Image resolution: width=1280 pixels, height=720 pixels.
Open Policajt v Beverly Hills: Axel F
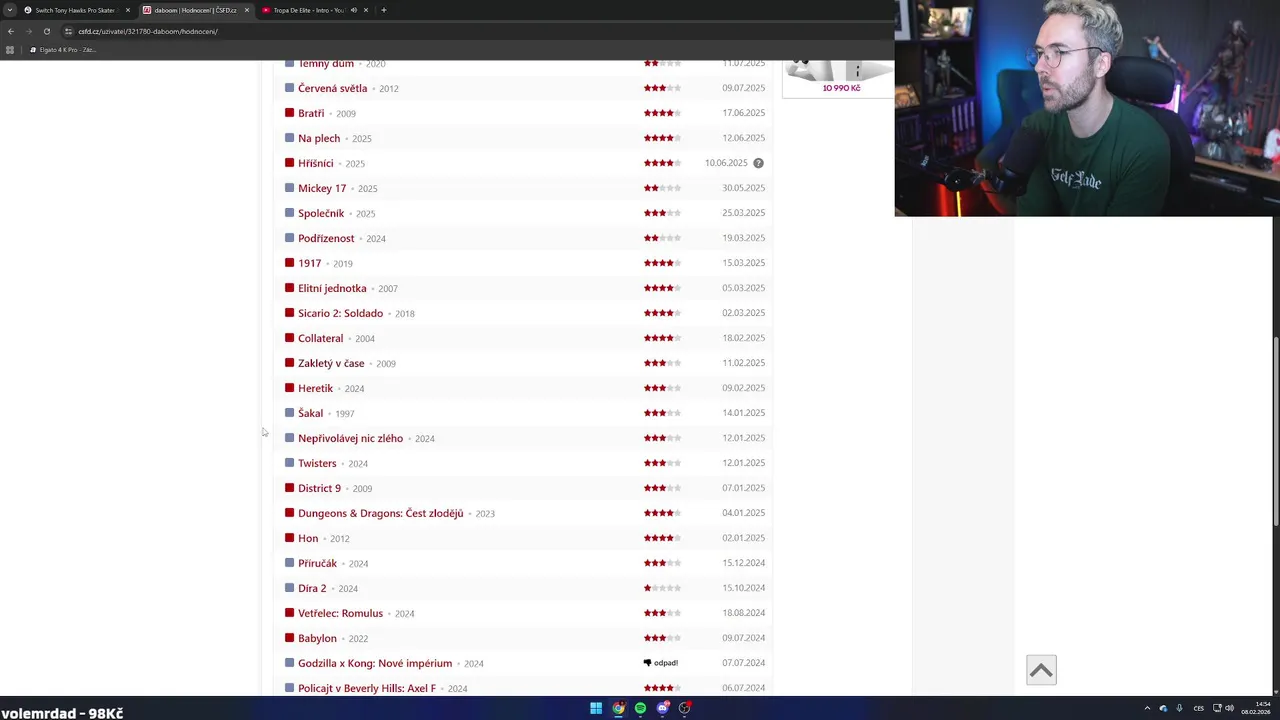click(367, 688)
